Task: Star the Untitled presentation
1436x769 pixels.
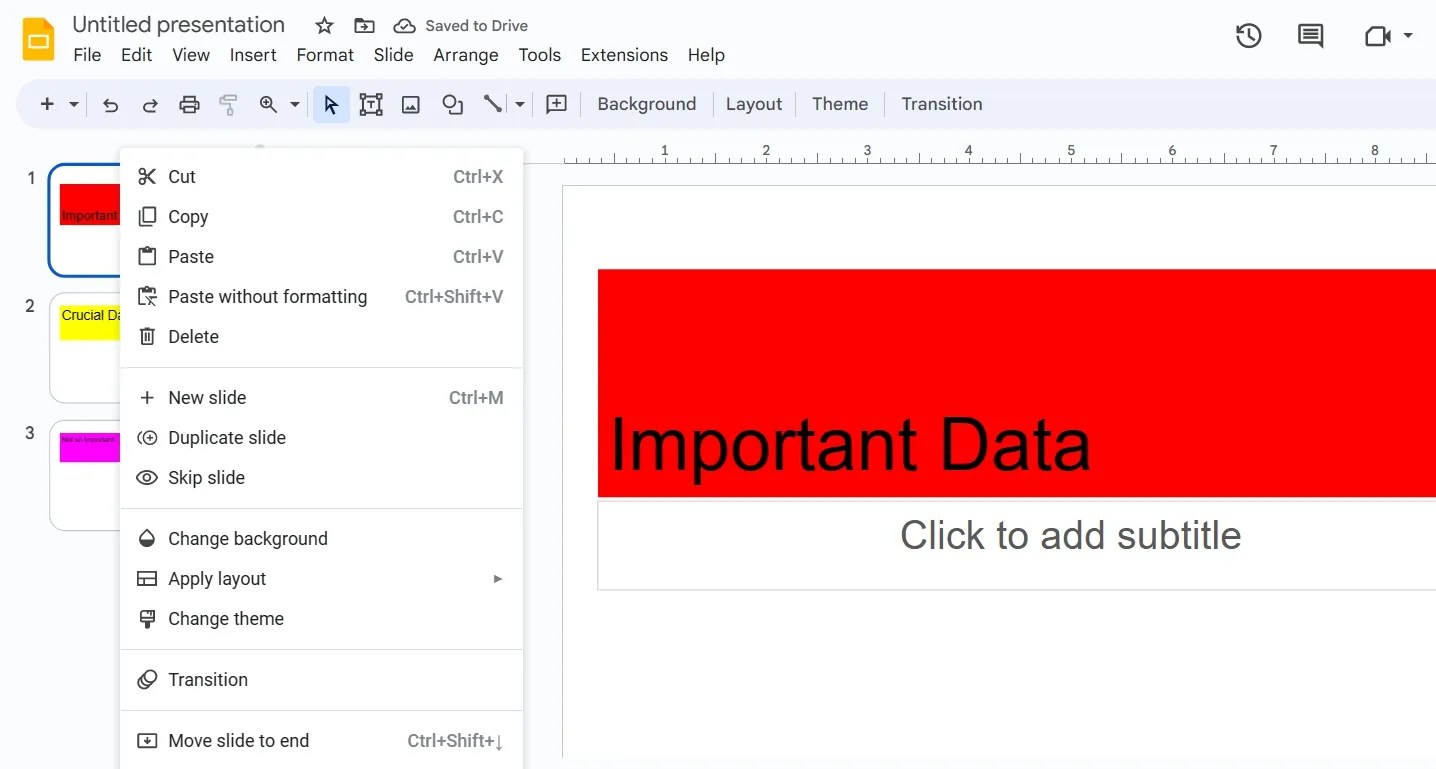Action: click(x=323, y=25)
